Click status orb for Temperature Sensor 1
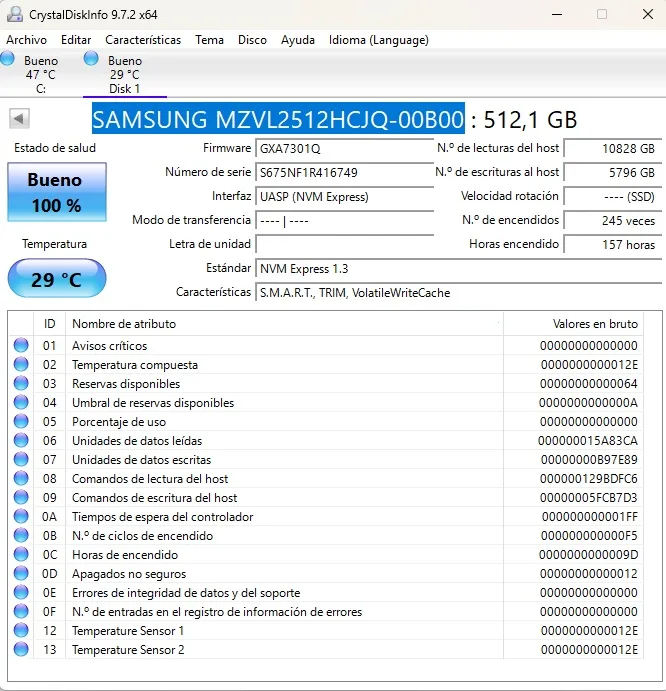The width and height of the screenshot is (666, 691). [21, 629]
